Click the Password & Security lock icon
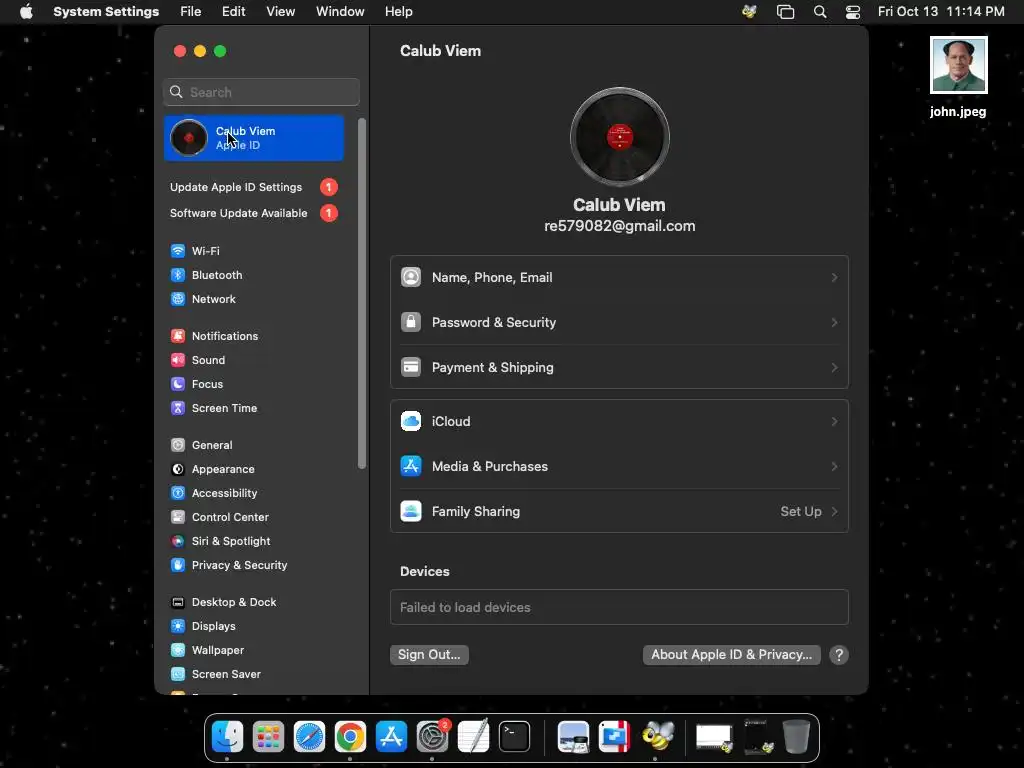1024x768 pixels. tap(411, 322)
